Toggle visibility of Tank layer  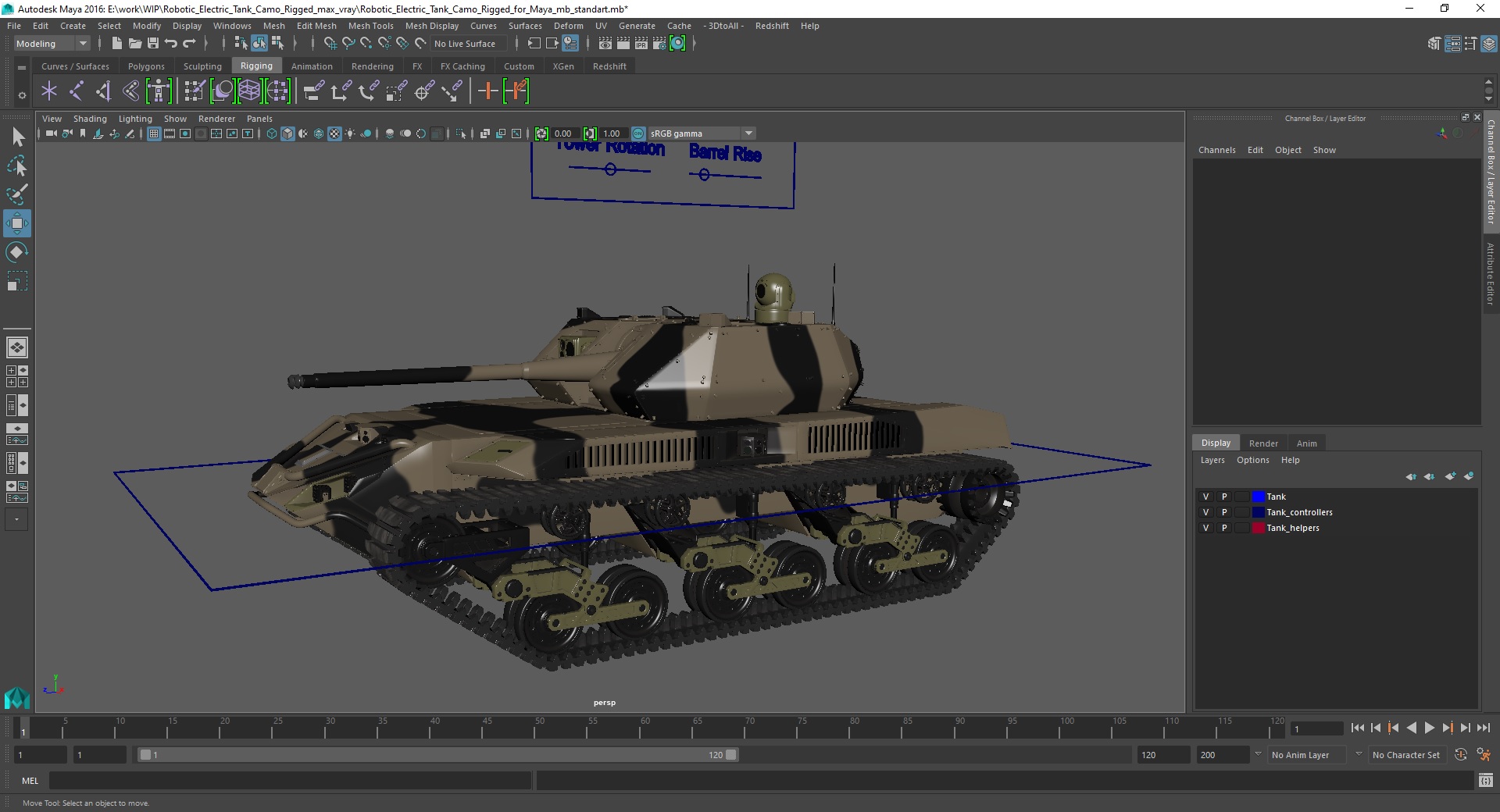1205,497
